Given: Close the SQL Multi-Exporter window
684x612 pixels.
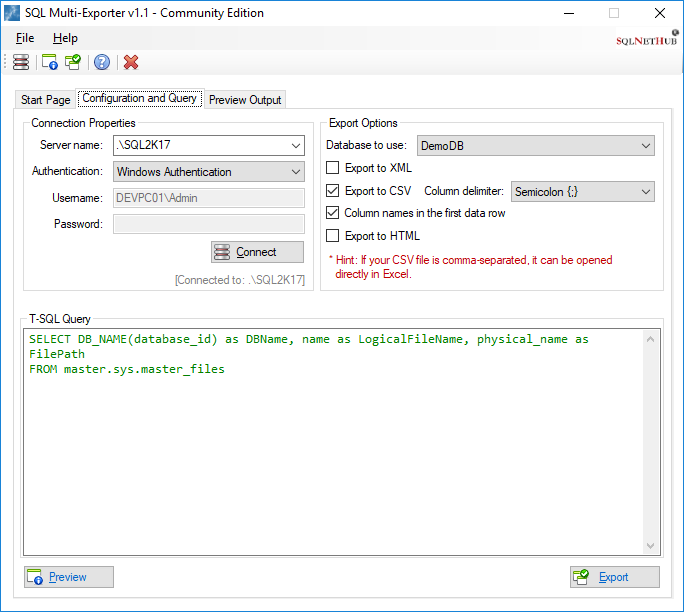Looking at the screenshot, I should [660, 13].
